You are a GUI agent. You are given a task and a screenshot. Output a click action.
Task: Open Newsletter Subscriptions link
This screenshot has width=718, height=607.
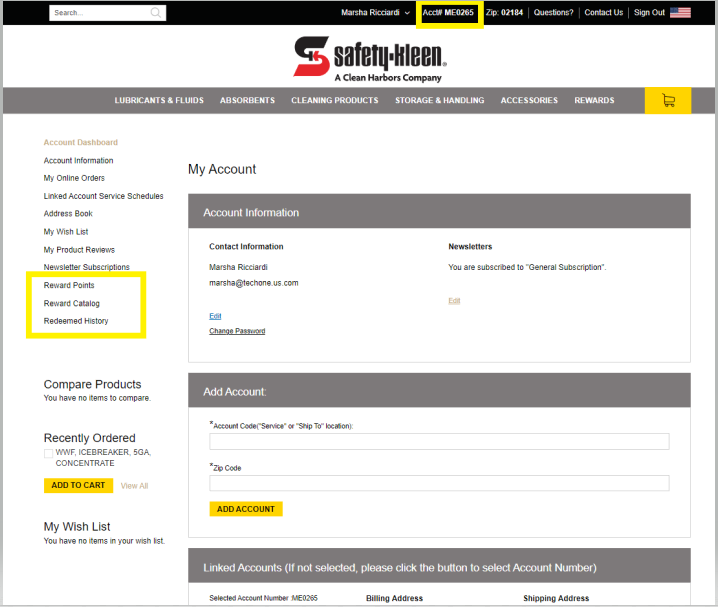pyautogui.click(x=87, y=267)
